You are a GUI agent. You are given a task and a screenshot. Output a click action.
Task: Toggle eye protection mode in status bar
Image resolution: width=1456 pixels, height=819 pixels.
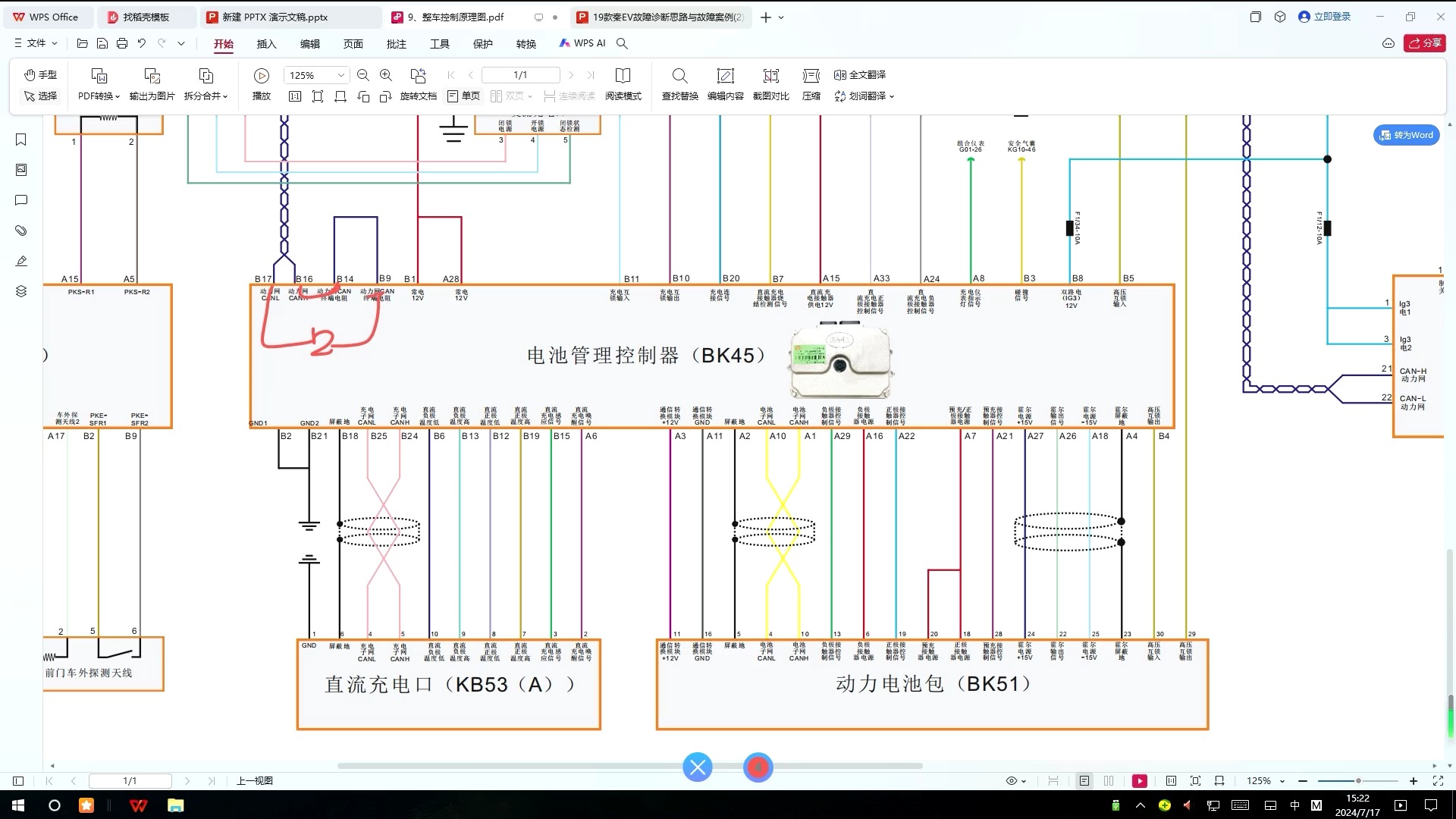[1012, 781]
